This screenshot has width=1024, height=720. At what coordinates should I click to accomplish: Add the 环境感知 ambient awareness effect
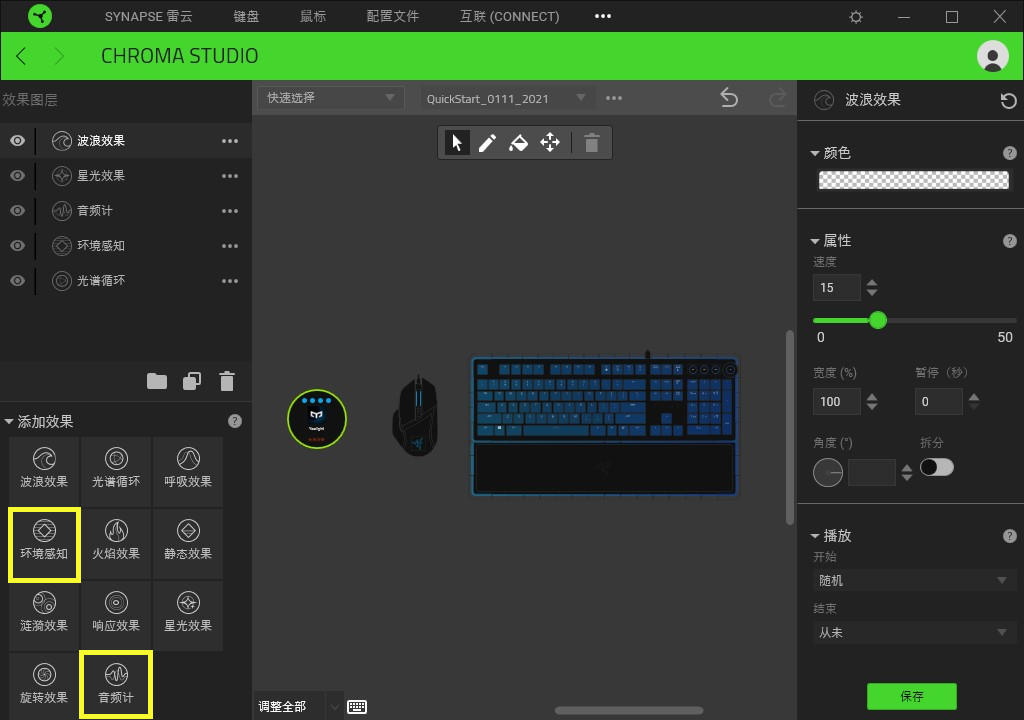click(44, 544)
